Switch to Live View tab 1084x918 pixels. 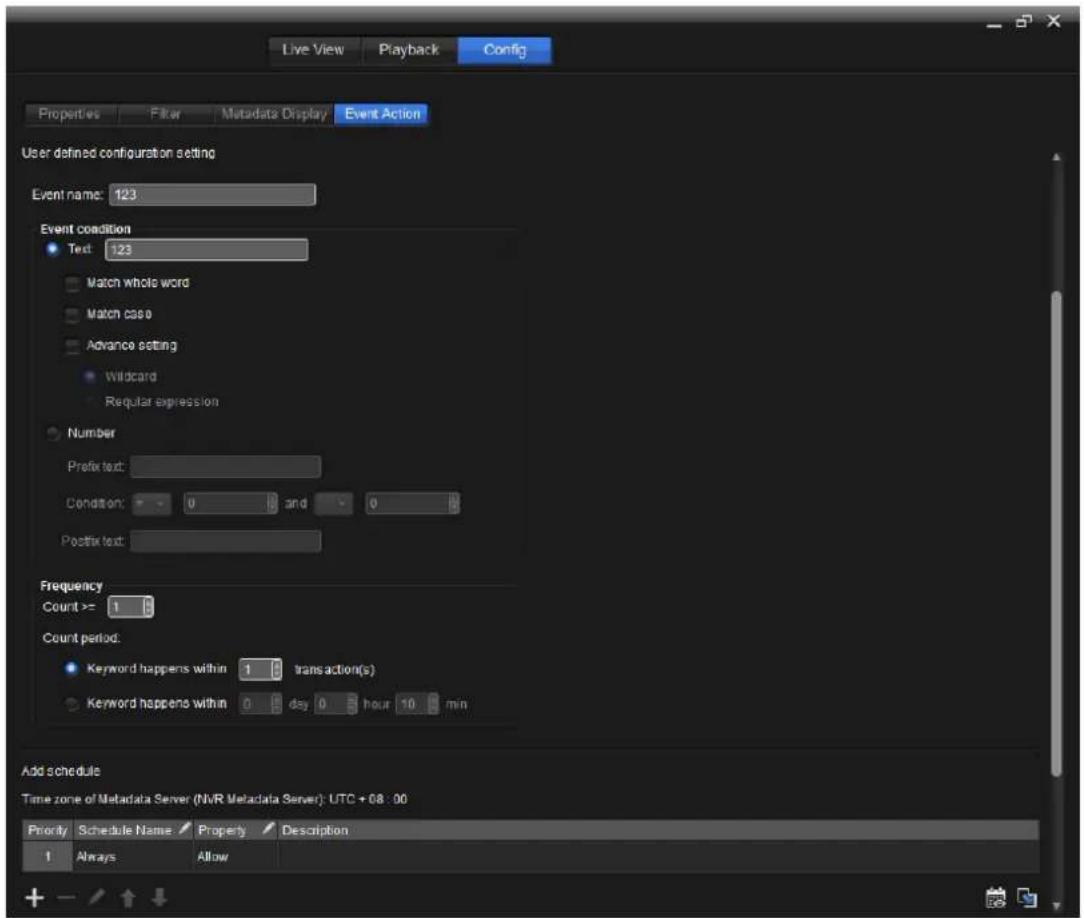coord(313,50)
